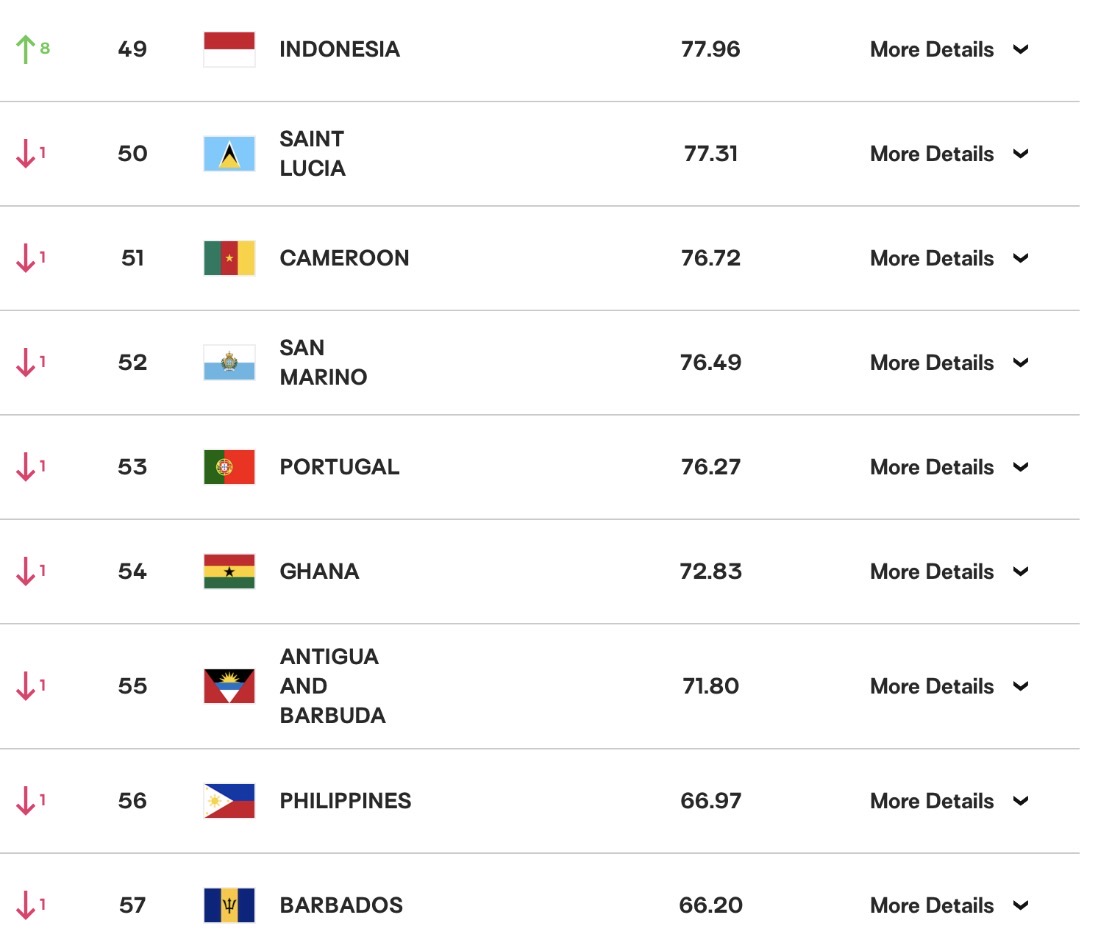Screen dimensions: 1106x946
Task: Select the ANTIGUA AND BARBUDA country name
Action: [333, 686]
